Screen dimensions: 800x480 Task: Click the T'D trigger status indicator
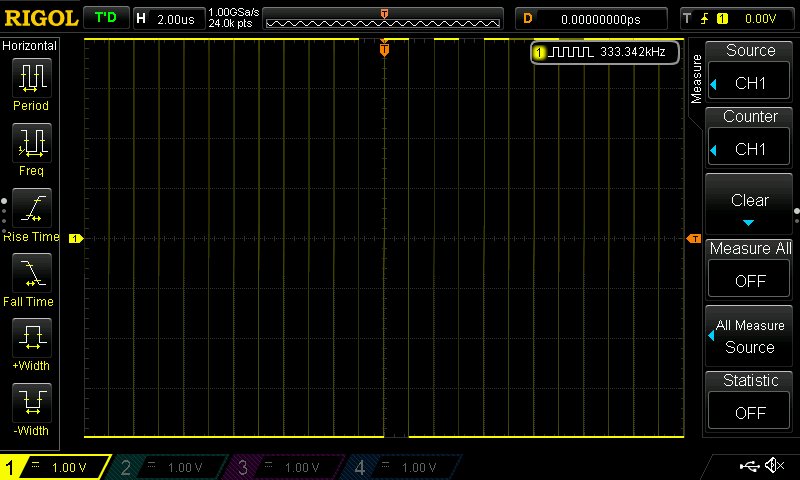click(105, 18)
